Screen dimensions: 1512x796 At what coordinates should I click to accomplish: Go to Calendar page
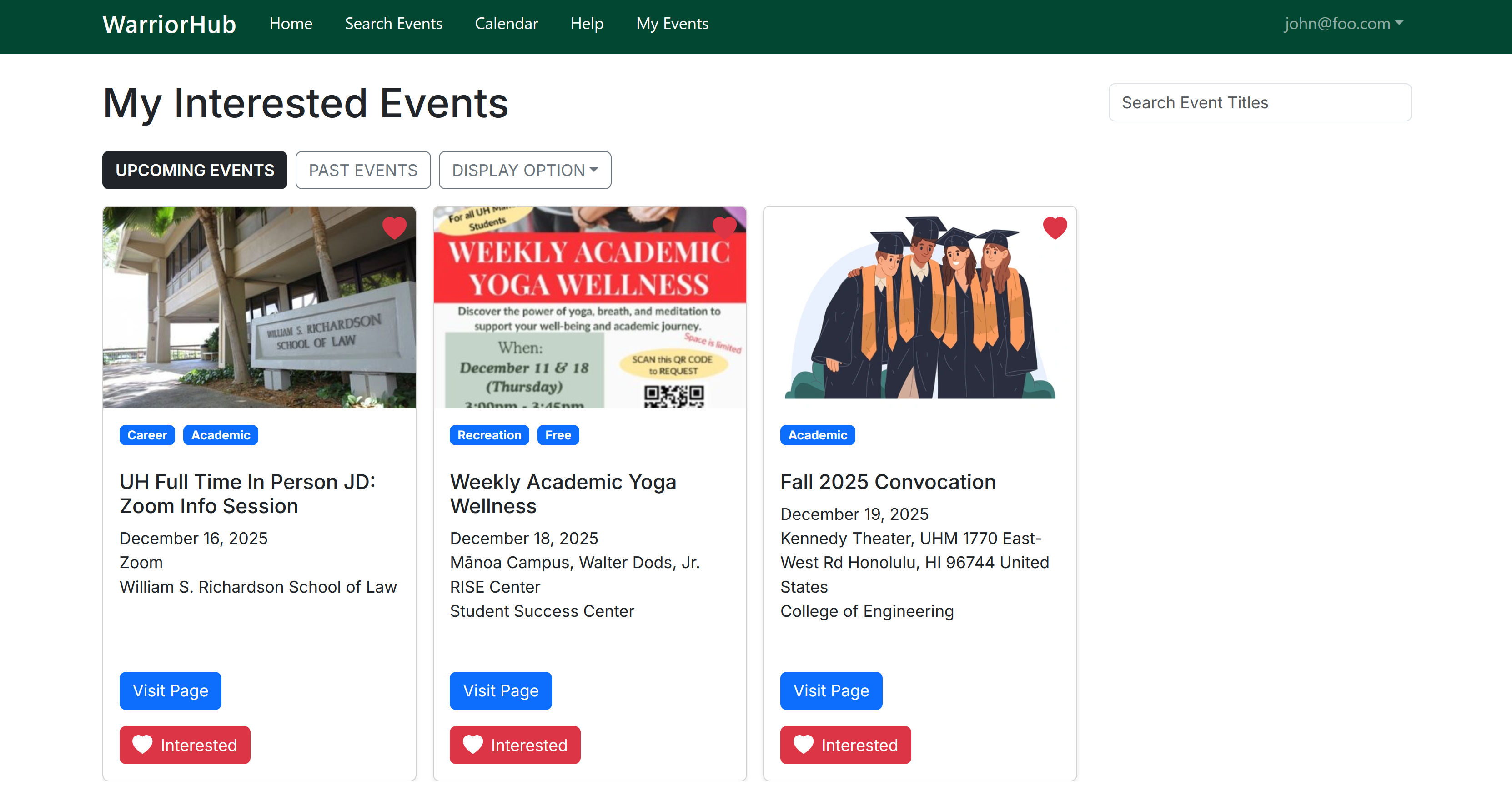[x=506, y=24]
